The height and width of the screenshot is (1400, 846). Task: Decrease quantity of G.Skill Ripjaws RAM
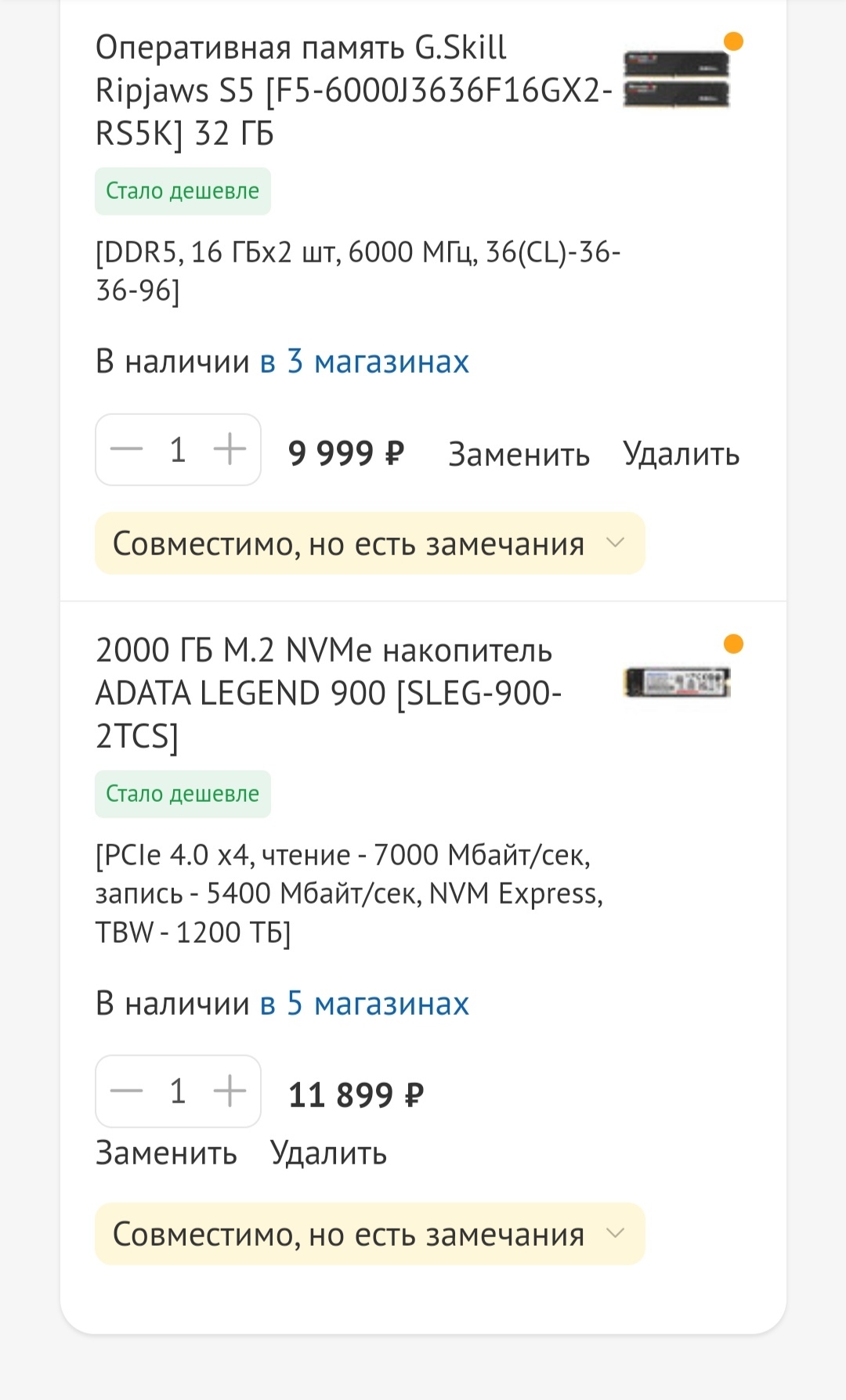126,449
